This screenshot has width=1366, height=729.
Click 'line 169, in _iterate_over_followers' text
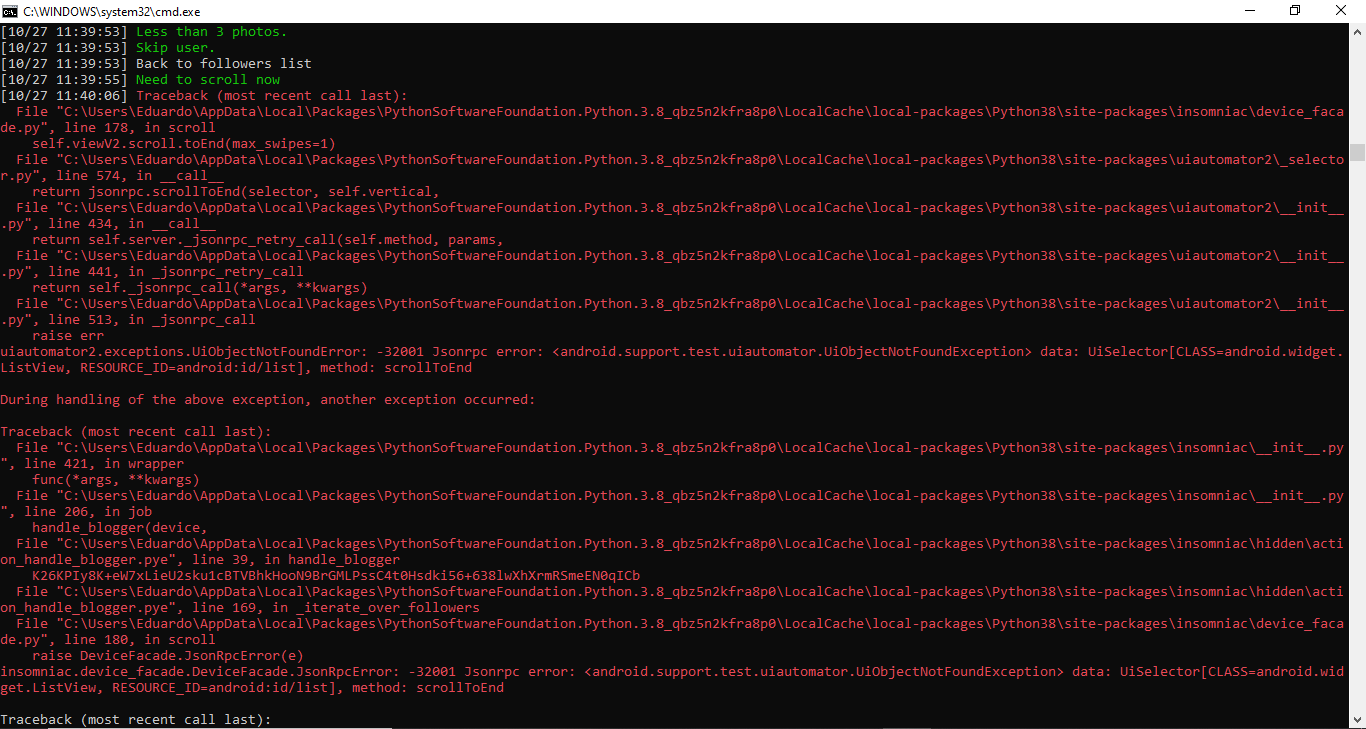336,608
